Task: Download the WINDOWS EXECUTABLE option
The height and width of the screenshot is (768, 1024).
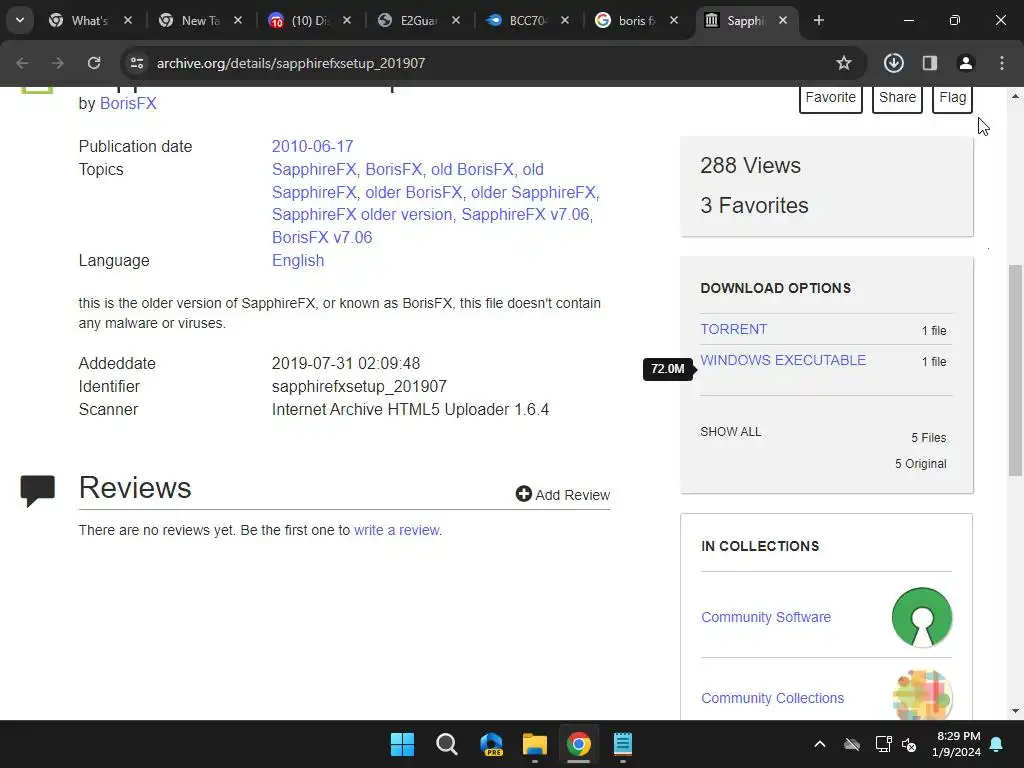Action: (x=783, y=360)
